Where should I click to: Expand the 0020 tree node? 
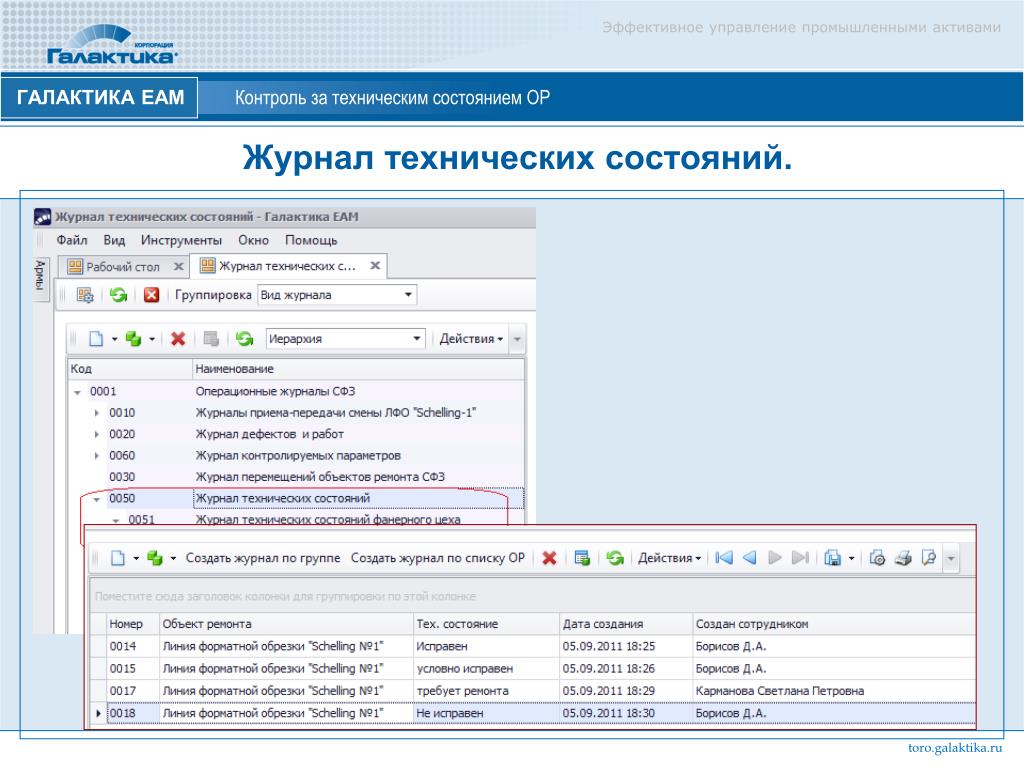pyautogui.click(x=97, y=435)
